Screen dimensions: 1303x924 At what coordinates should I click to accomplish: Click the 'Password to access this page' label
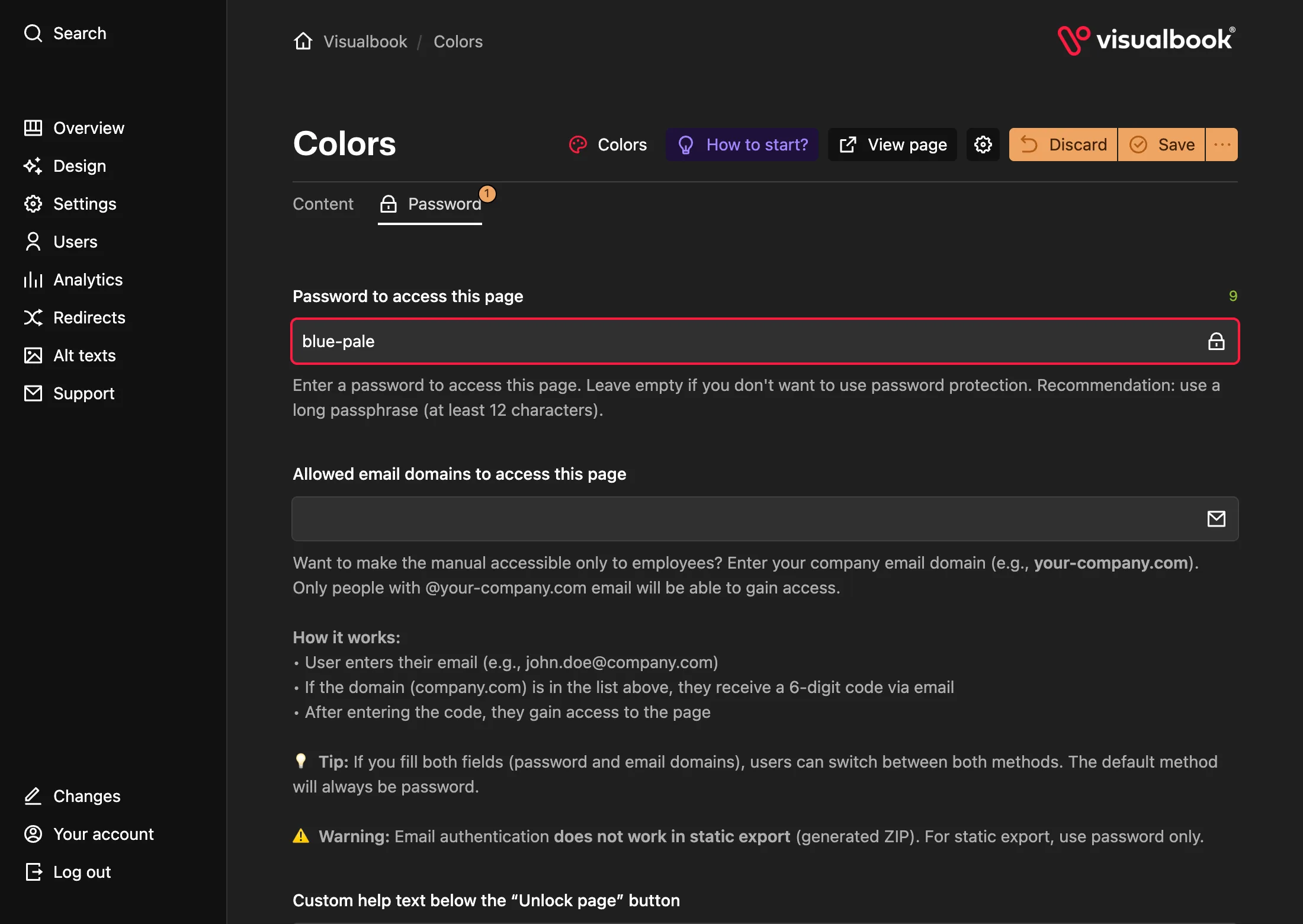[x=408, y=296]
